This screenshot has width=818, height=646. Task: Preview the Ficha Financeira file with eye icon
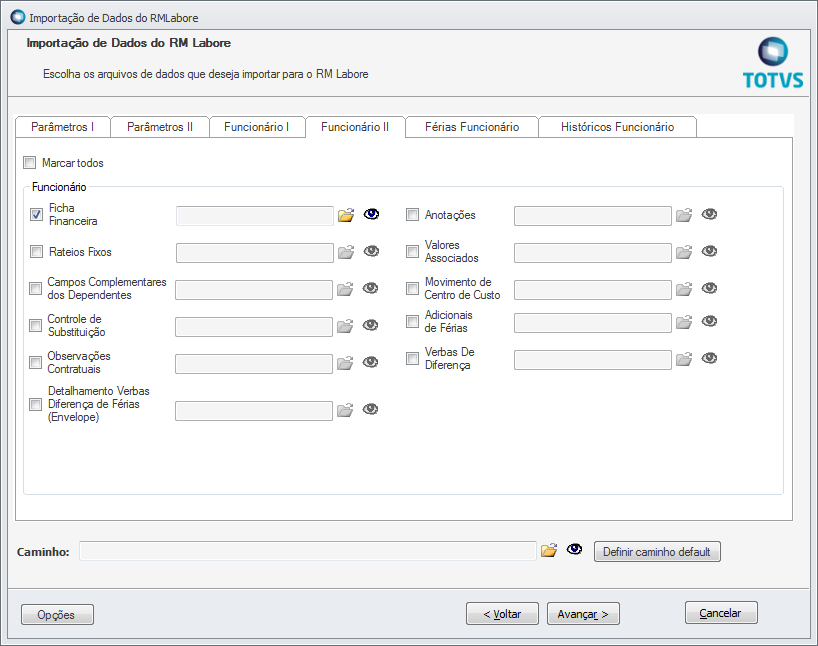(x=371, y=214)
